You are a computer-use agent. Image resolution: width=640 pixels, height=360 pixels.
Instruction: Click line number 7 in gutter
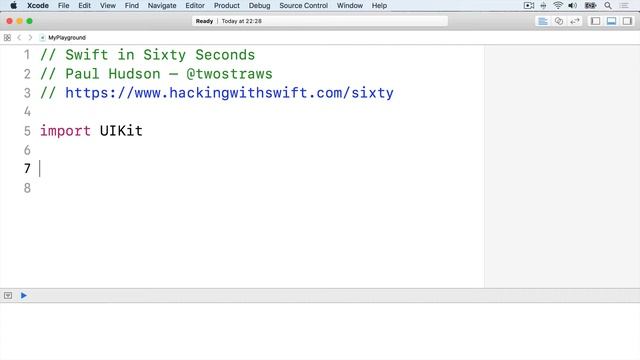(x=27, y=169)
